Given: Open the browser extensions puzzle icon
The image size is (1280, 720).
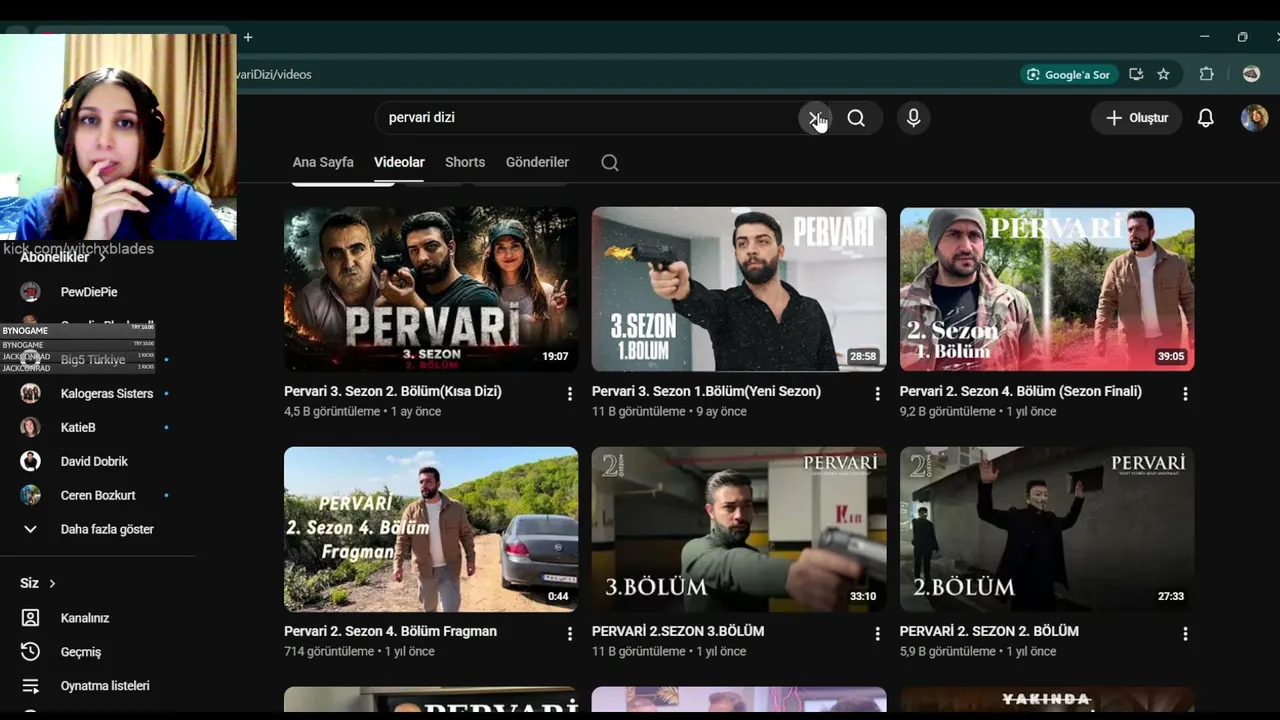Looking at the screenshot, I should (1207, 74).
